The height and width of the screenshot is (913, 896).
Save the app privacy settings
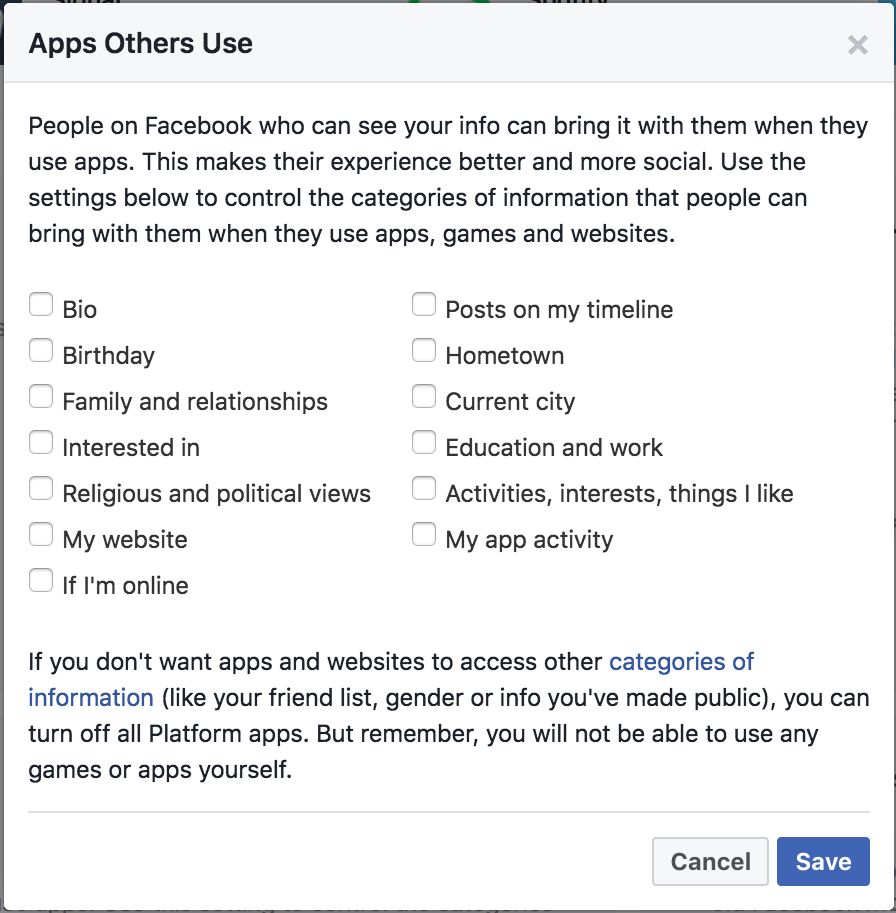pyautogui.click(x=823, y=861)
